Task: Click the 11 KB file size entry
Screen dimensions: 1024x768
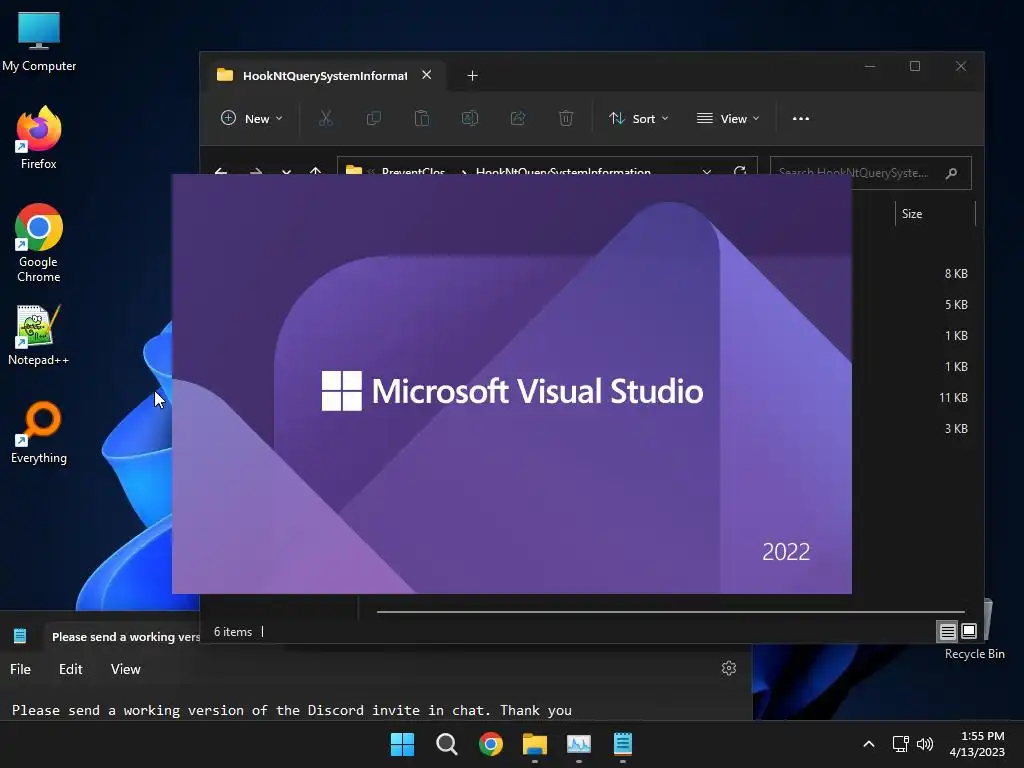Action: (x=953, y=398)
